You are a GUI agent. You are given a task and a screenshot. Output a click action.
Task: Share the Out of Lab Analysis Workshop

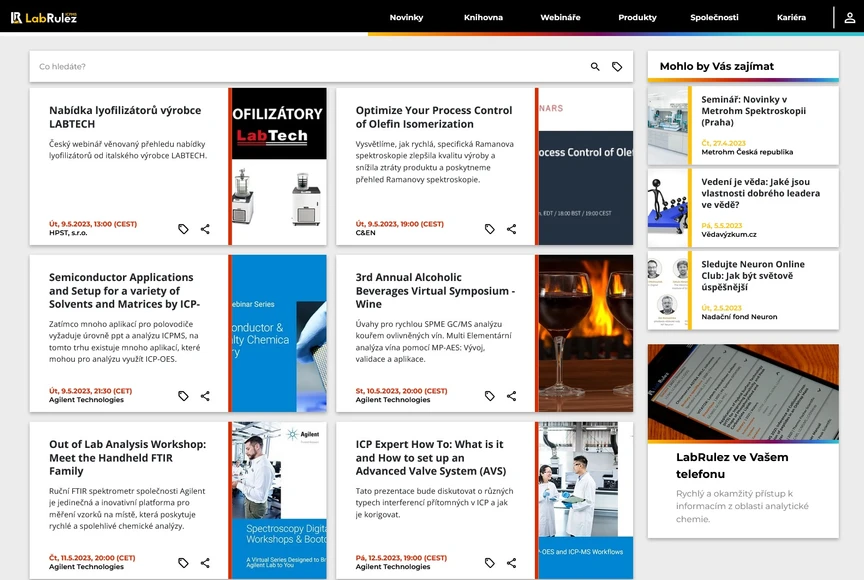coord(205,563)
